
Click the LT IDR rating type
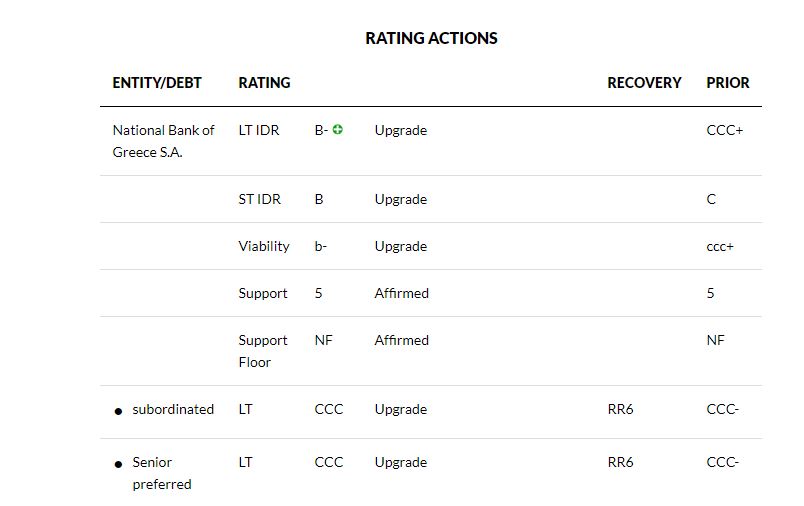(x=259, y=130)
